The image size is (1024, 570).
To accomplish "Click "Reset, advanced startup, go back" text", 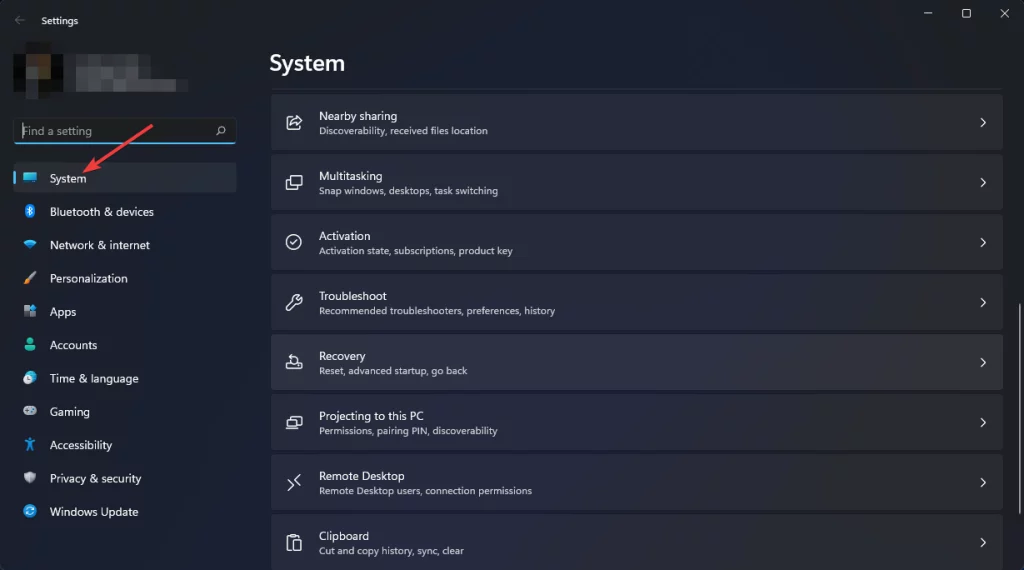I will [x=393, y=371].
